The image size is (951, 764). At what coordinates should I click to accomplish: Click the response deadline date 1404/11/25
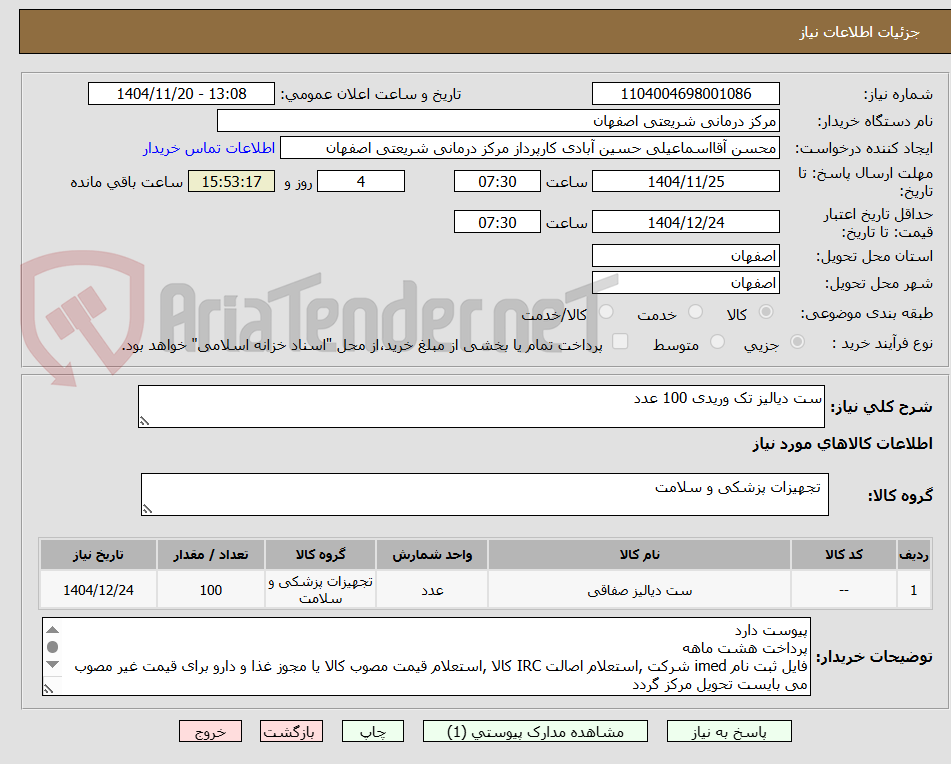pyautogui.click(x=685, y=181)
